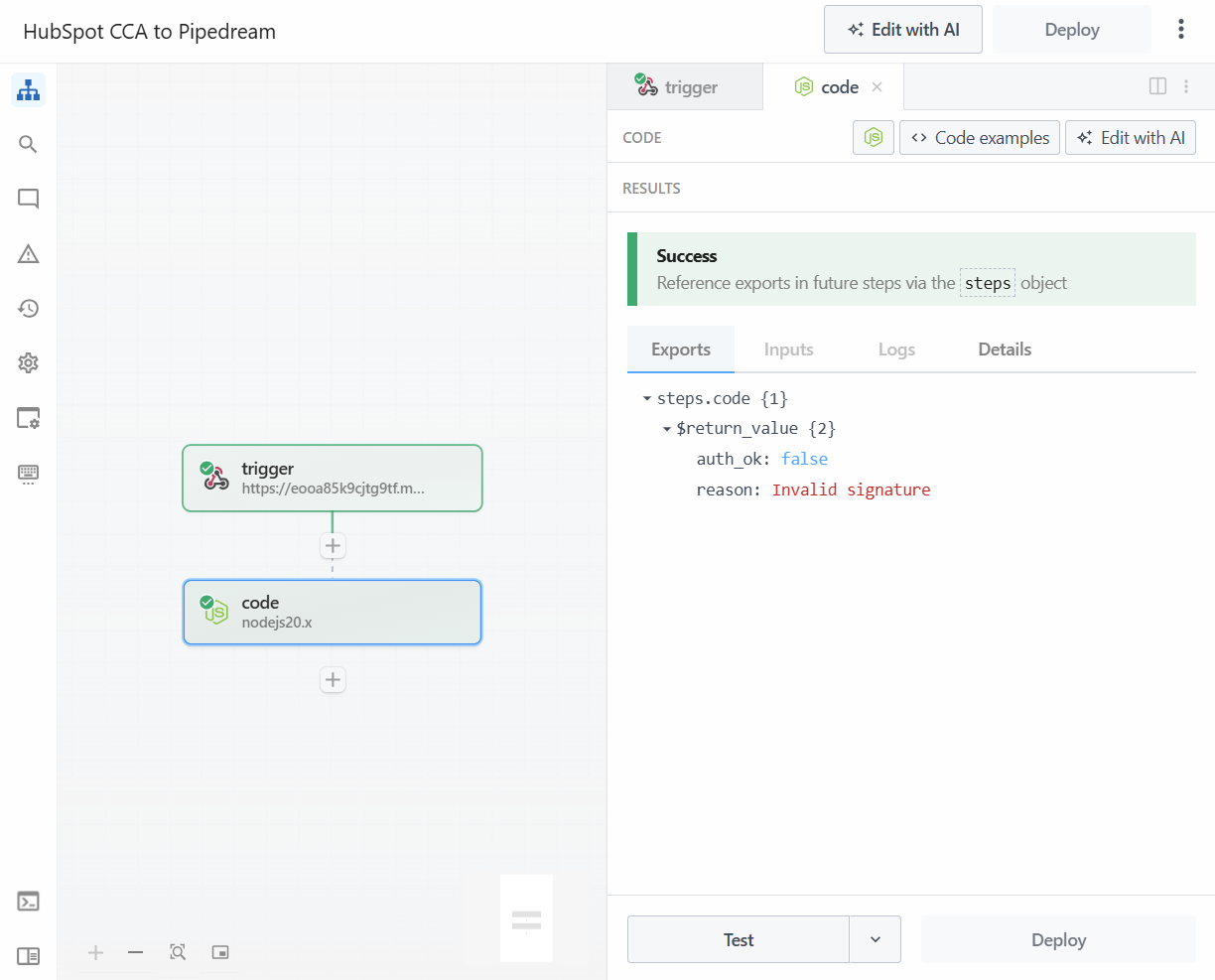Collapse the $return_value export node
The image size is (1215, 980).
click(x=667, y=429)
